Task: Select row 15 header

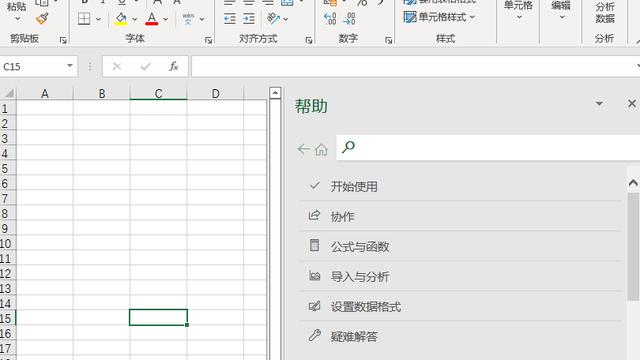Action: click(x=7, y=318)
